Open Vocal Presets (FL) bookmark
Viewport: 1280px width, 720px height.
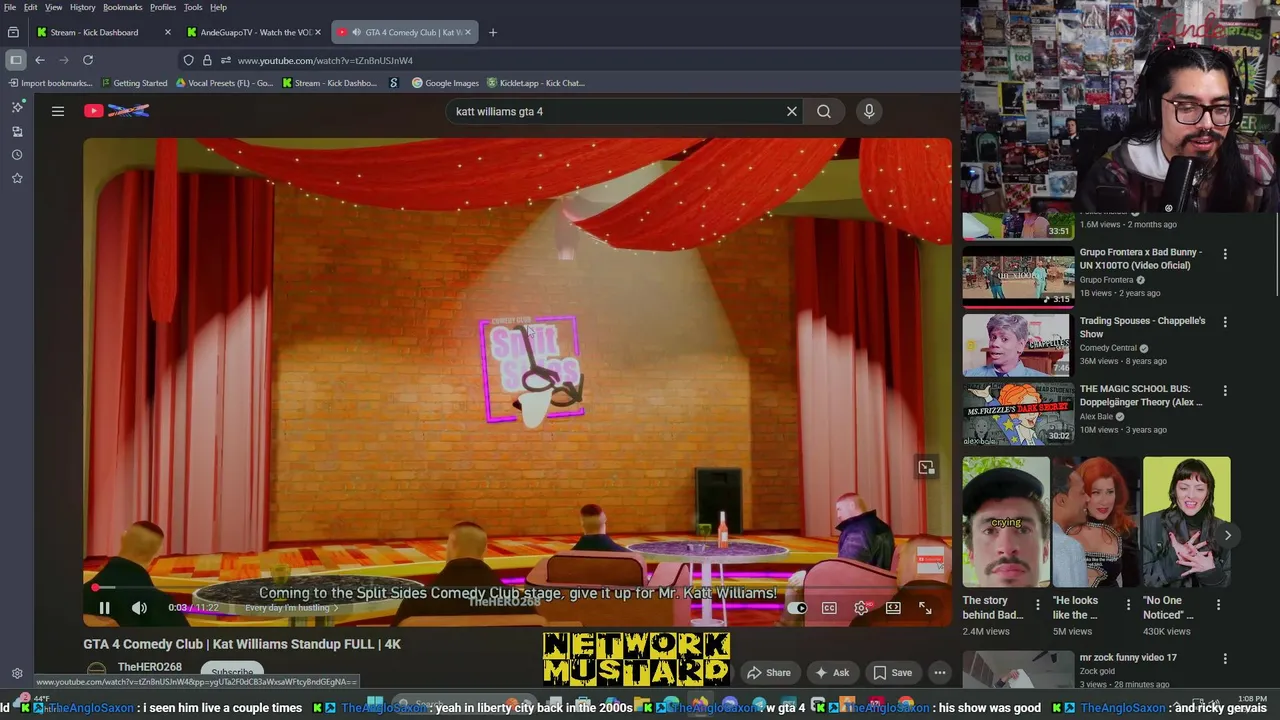(x=224, y=83)
